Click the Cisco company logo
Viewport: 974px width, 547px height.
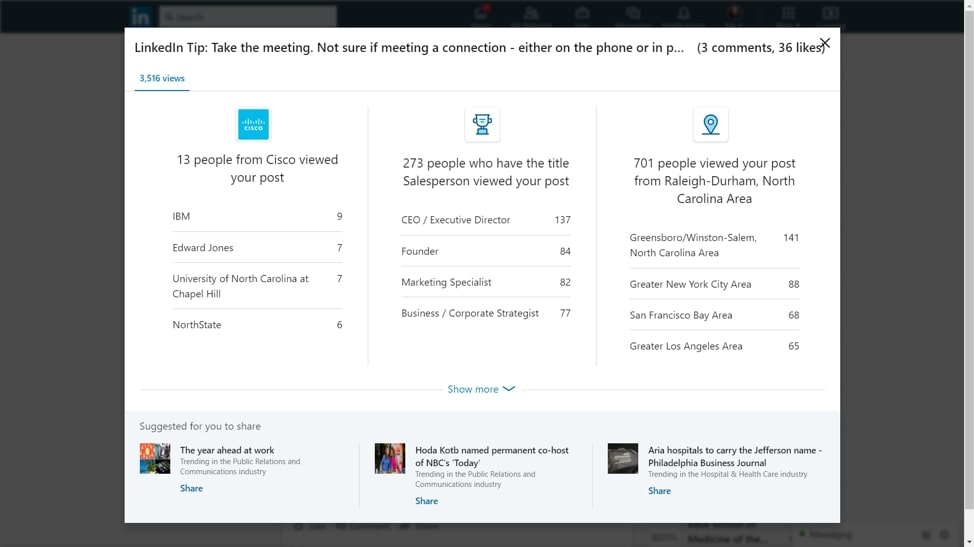pyautogui.click(x=253, y=124)
